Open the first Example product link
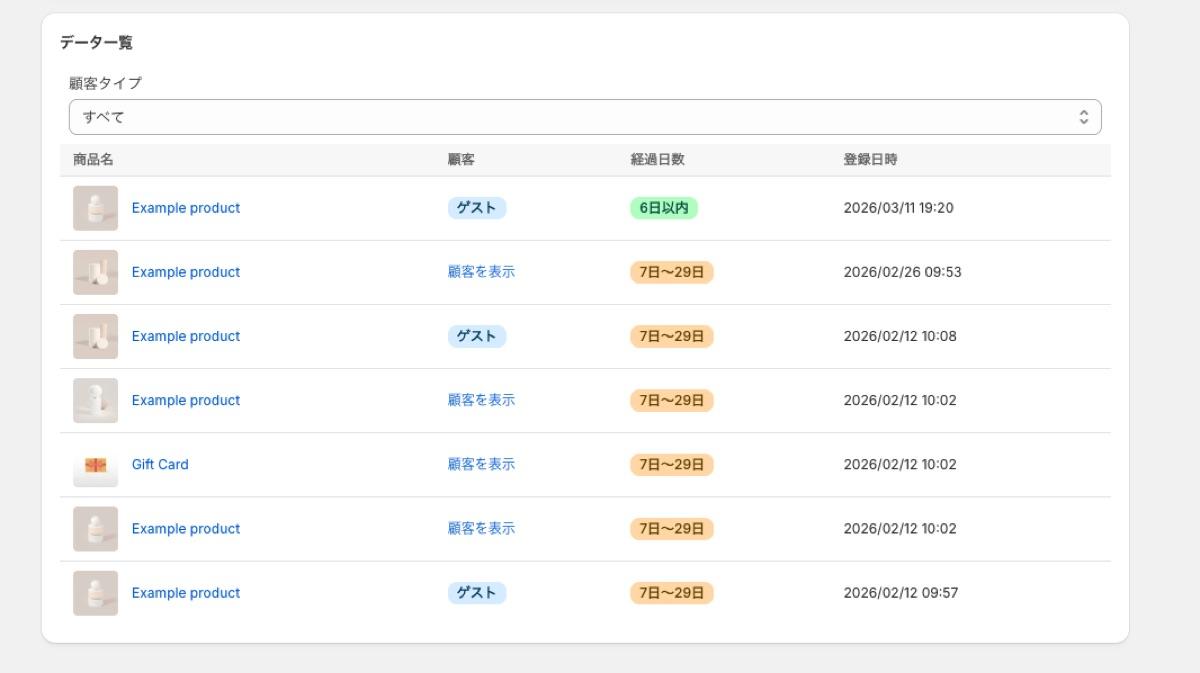 186,207
